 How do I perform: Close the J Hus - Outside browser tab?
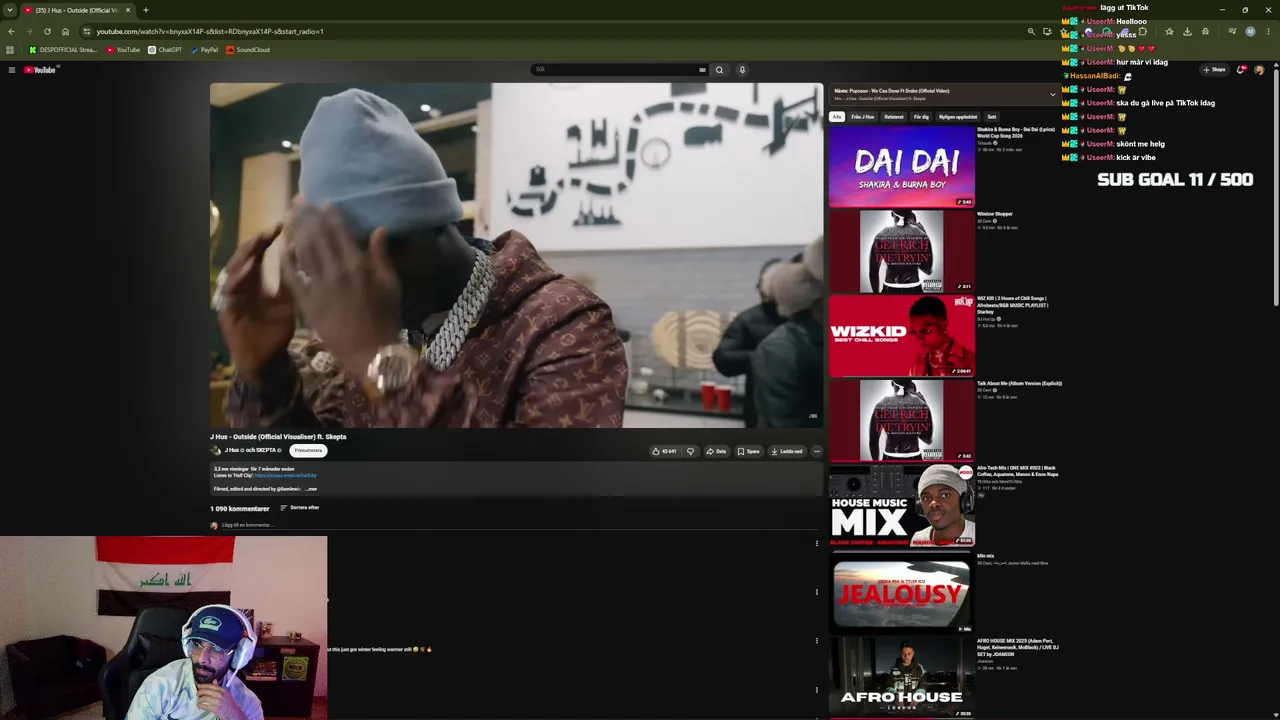point(128,10)
